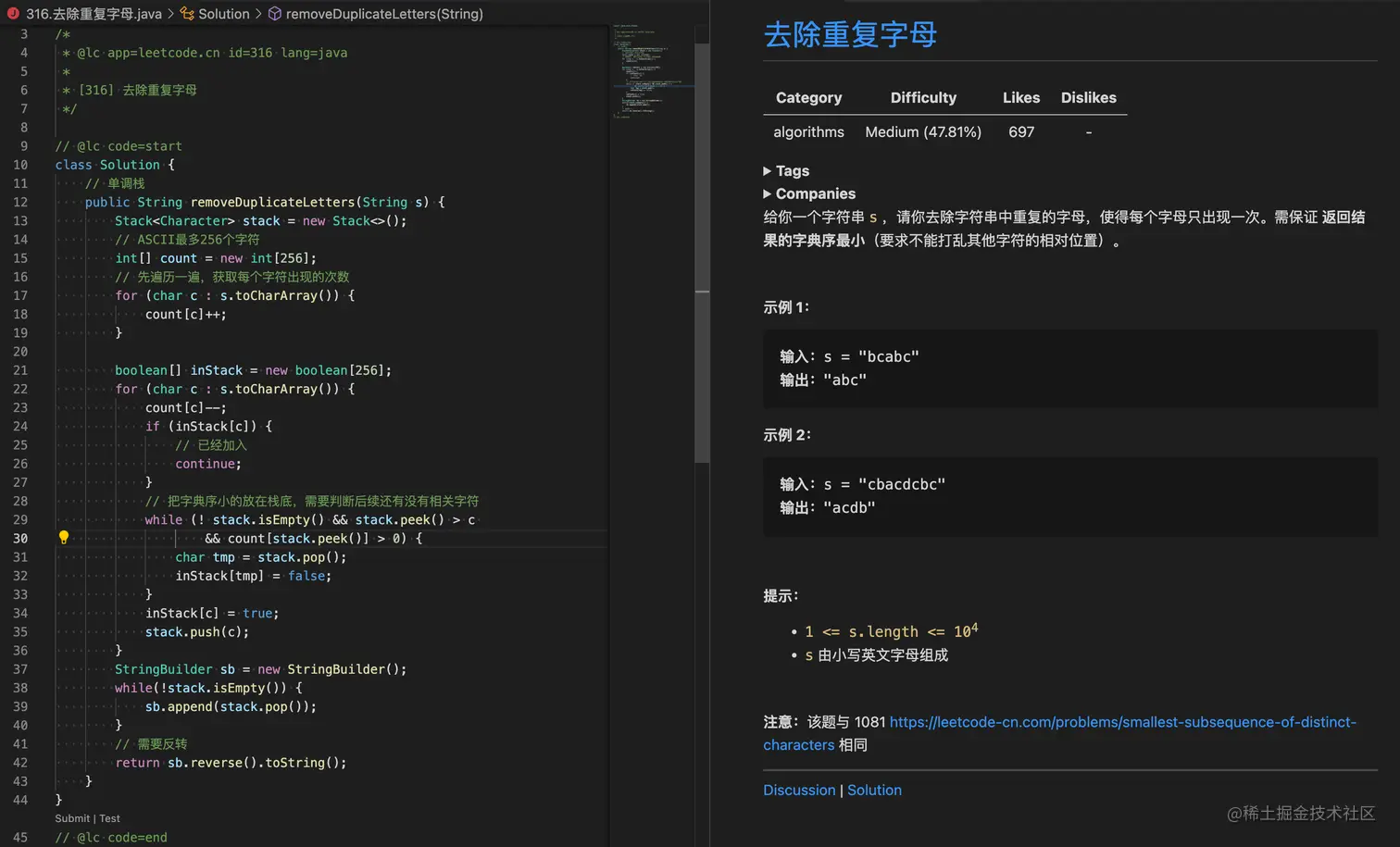
Task: Open the Discussion link
Action: pos(799,790)
